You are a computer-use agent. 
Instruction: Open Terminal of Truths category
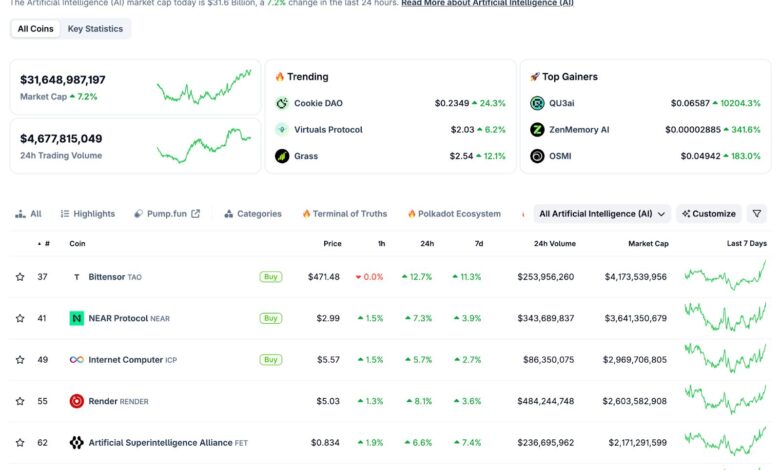tap(345, 214)
